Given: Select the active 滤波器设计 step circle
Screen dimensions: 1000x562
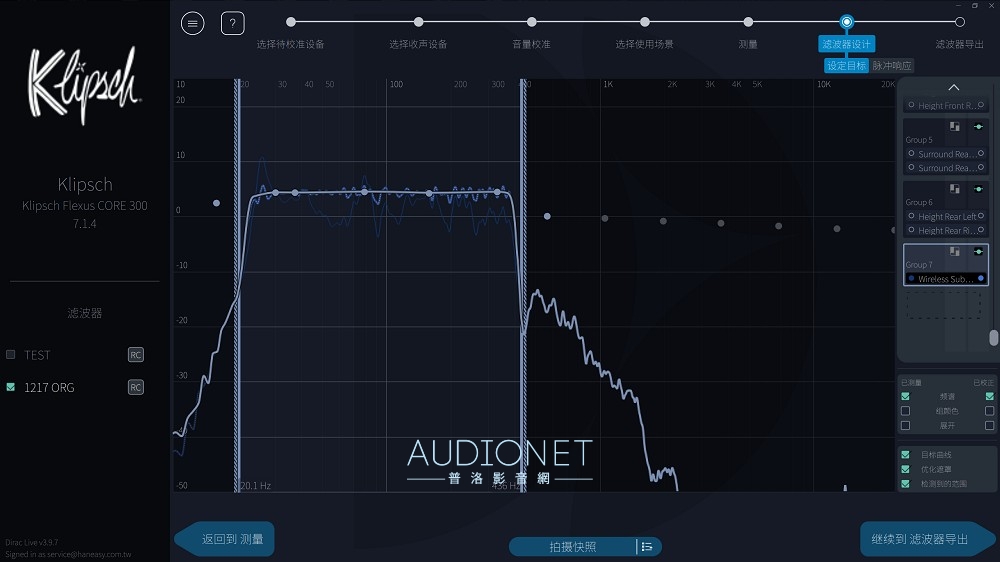Looking at the screenshot, I should 846,22.
